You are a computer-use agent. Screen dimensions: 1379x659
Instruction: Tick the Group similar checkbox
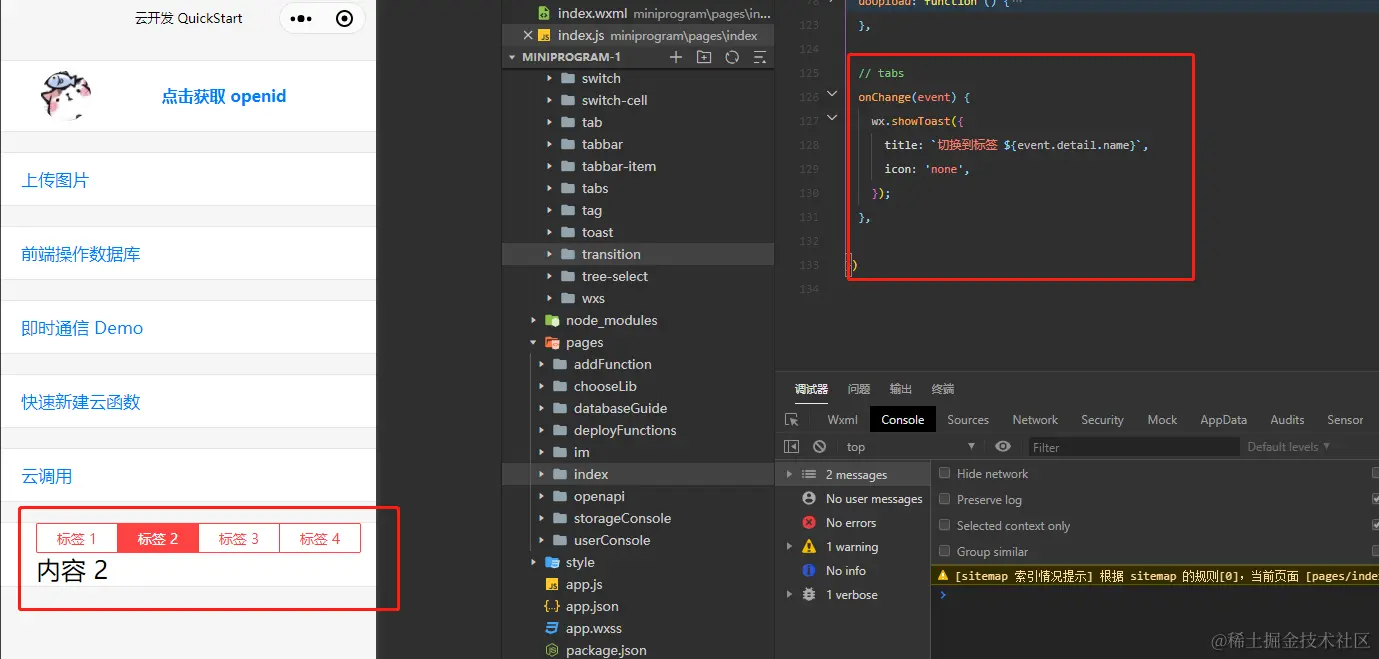click(944, 552)
